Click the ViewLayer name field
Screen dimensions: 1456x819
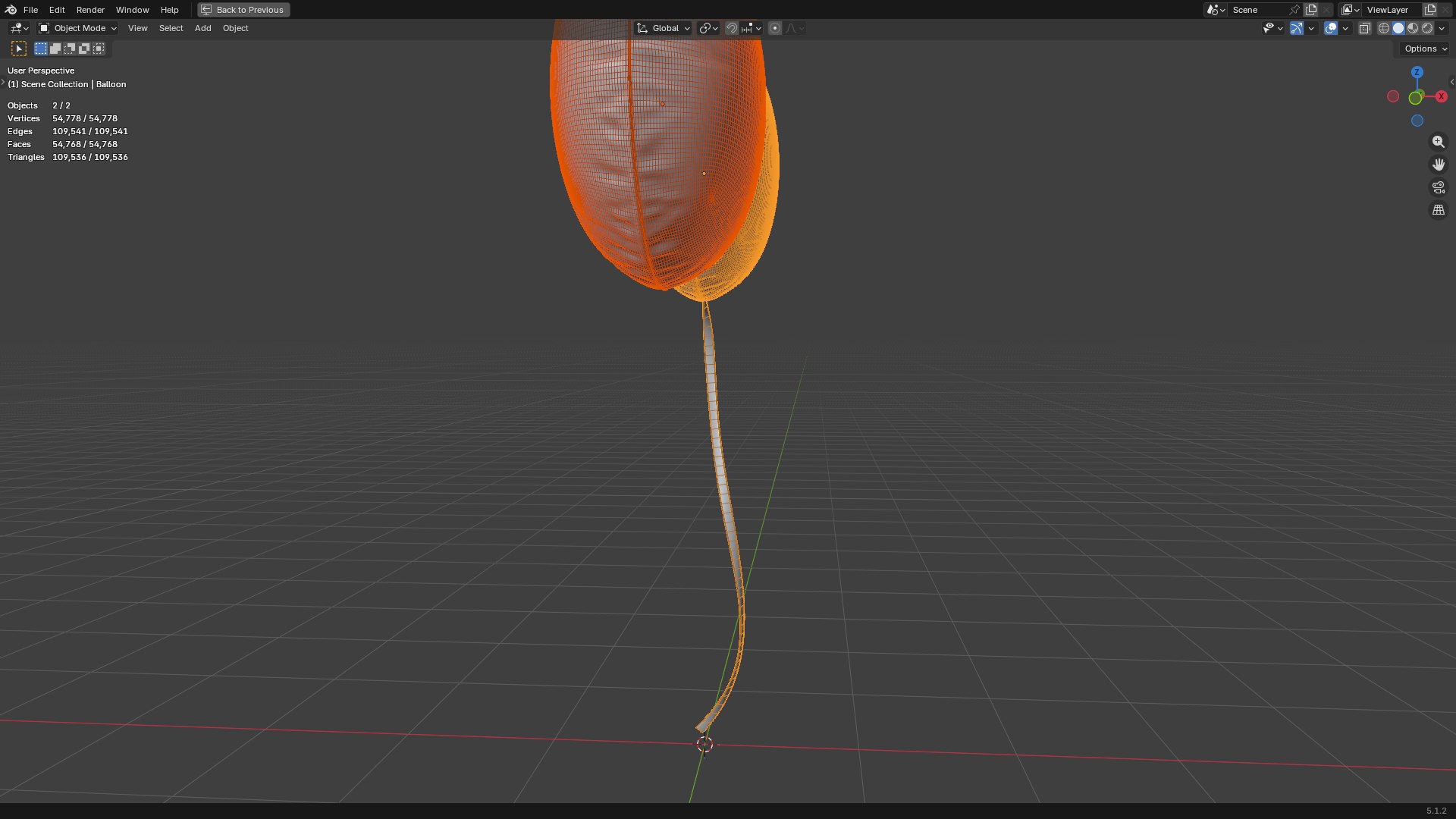tap(1392, 10)
